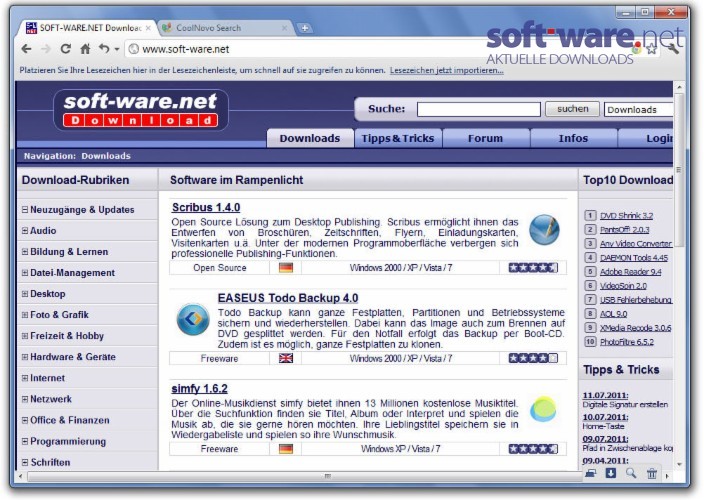The width and height of the screenshot is (704, 500).
Task: Click the UK flag in EASEUS row
Action: 286,358
